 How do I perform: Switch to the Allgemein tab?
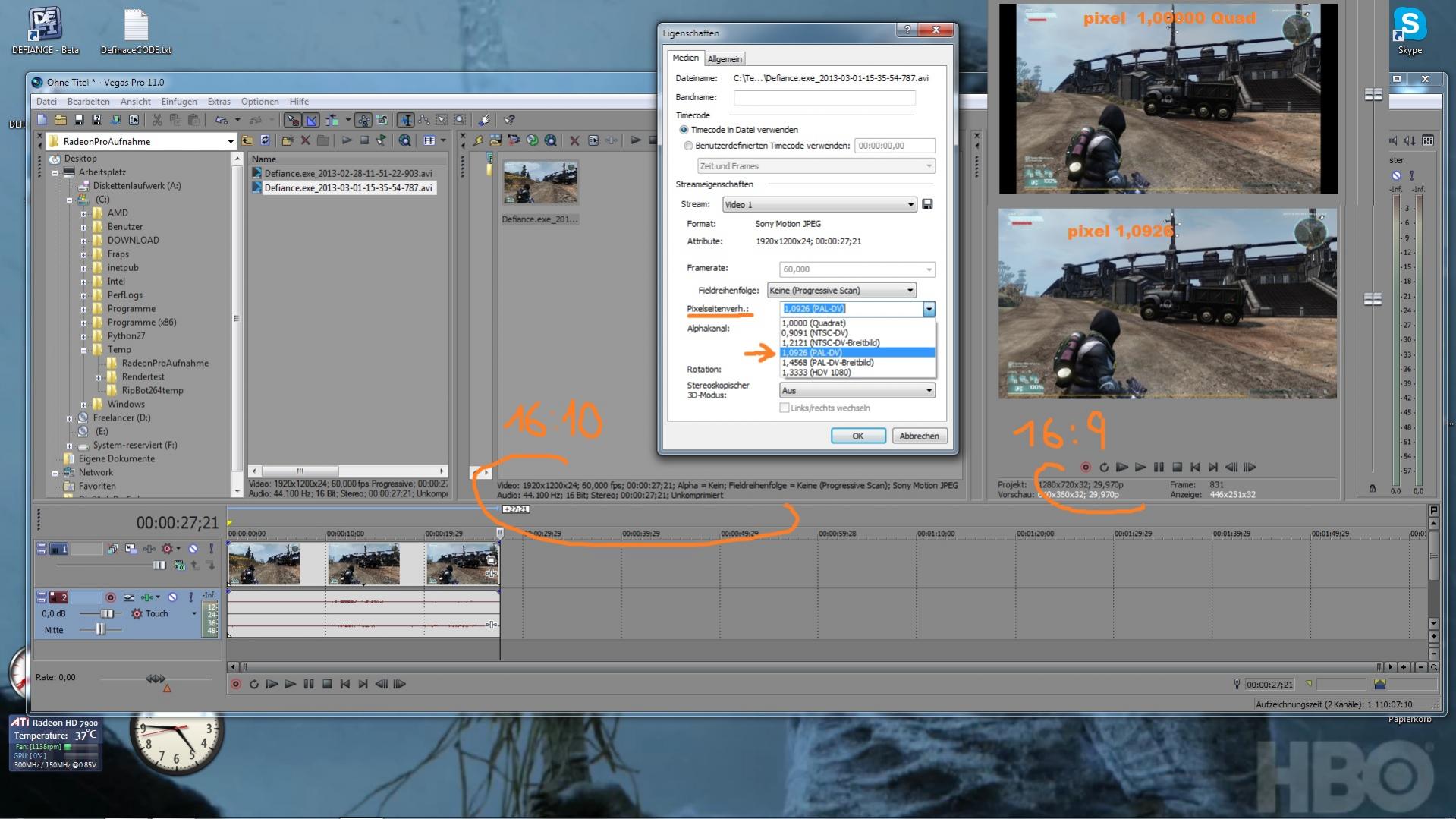click(725, 59)
